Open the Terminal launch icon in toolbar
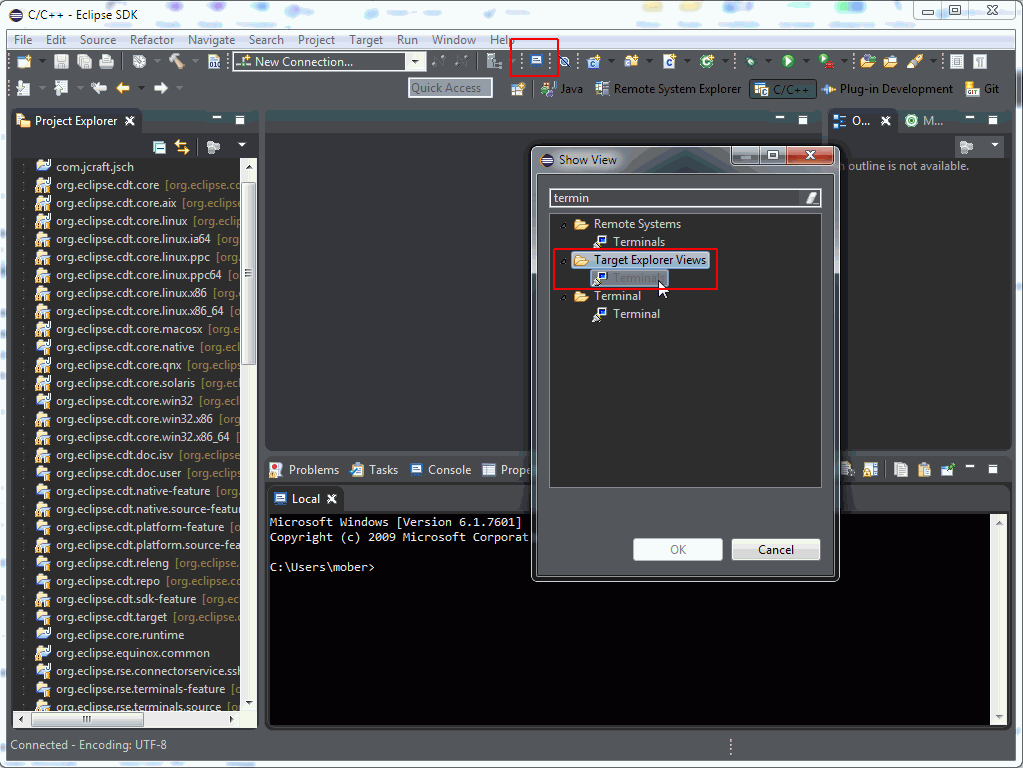This screenshot has width=1023, height=768. click(536, 61)
